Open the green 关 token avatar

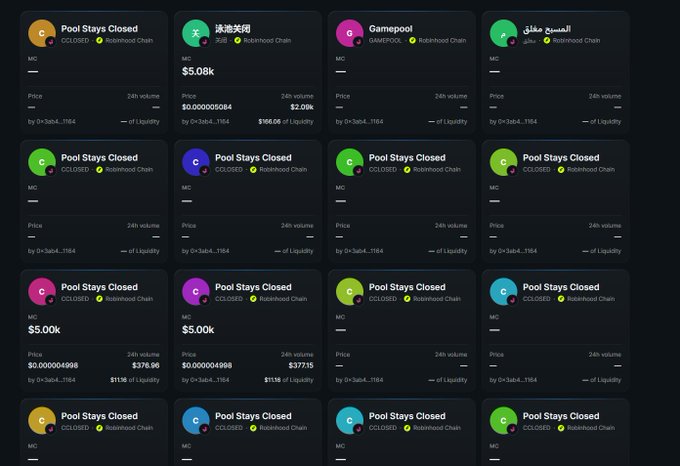[196, 33]
